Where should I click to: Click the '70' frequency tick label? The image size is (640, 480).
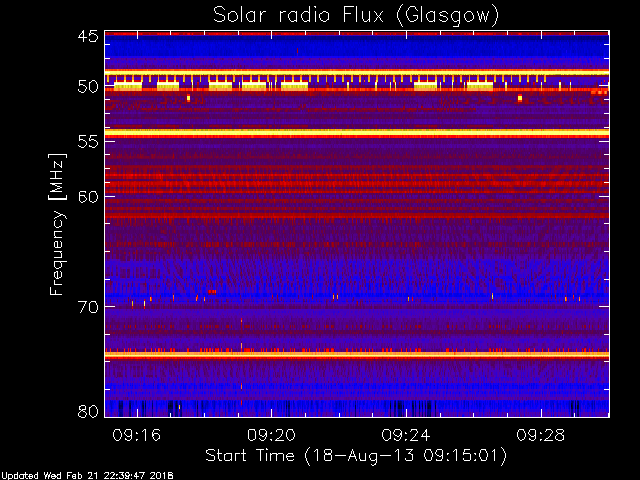[89, 307]
